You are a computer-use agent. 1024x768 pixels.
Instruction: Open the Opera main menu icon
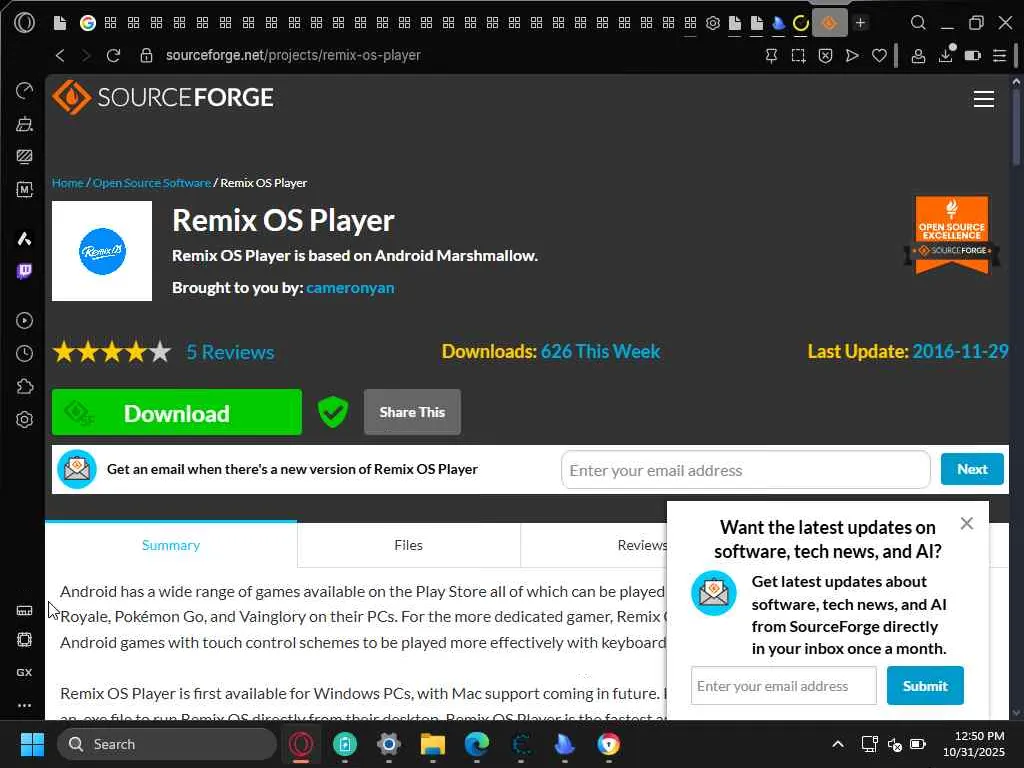pyautogui.click(x=24, y=24)
